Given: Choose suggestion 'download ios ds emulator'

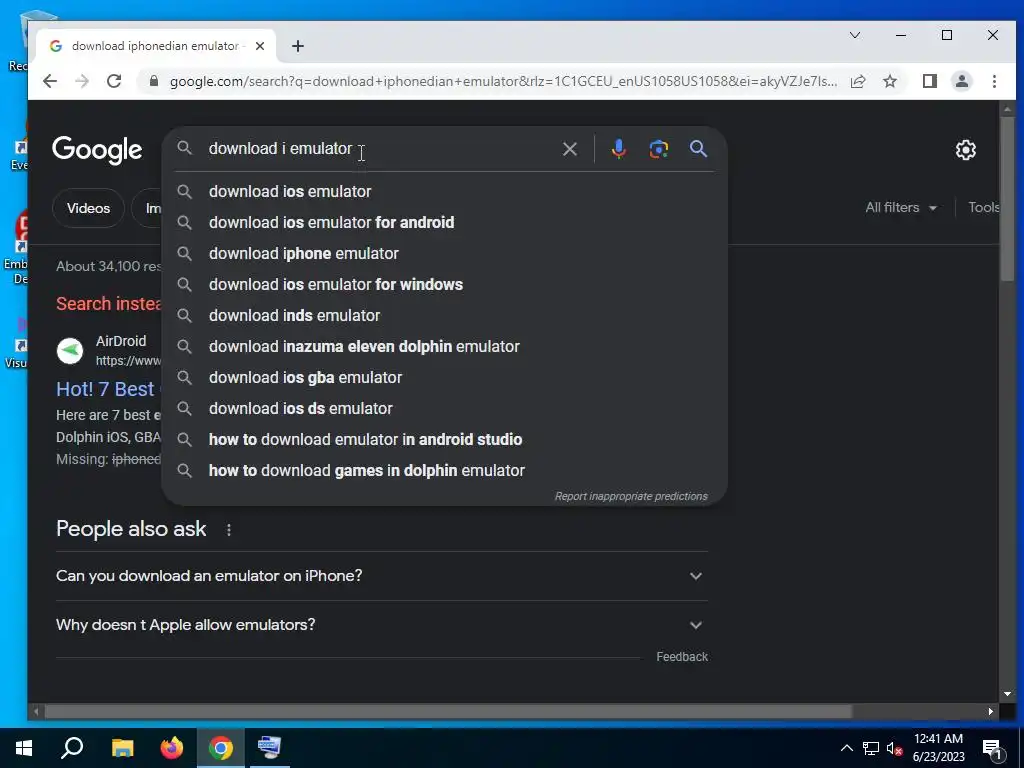Looking at the screenshot, I should tap(445, 408).
